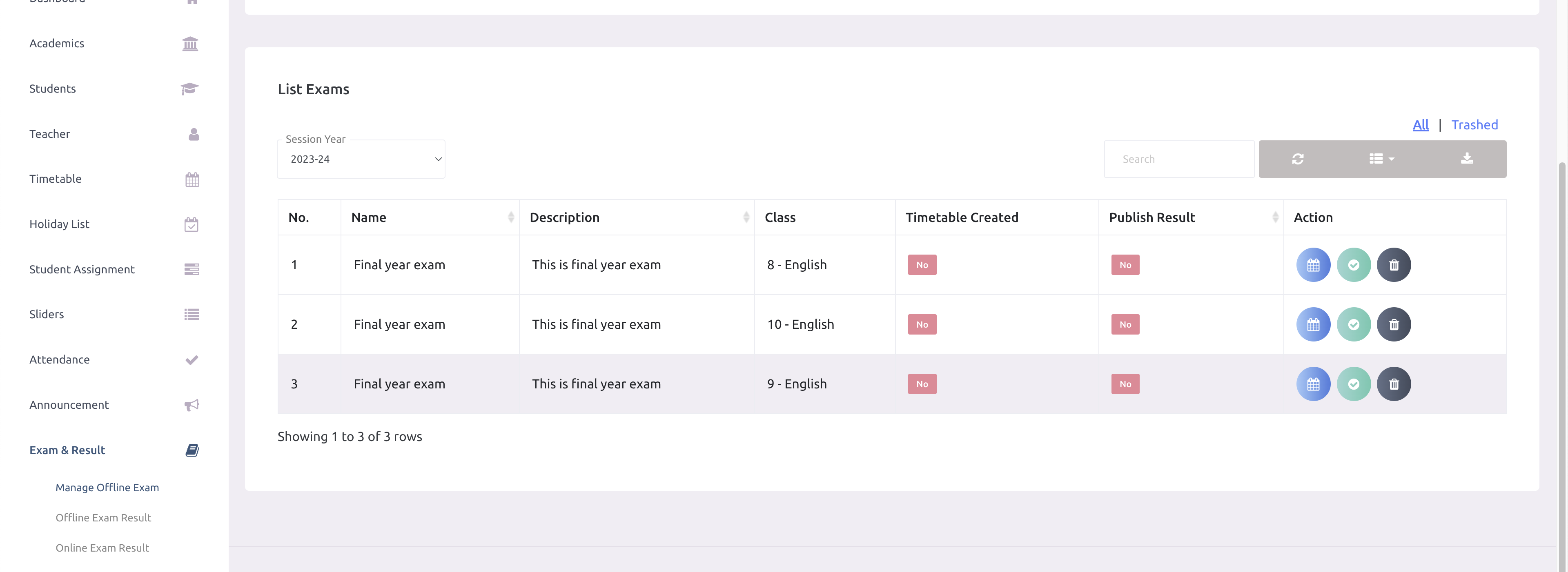1568x572 pixels.
Task: Toggle Publish Result status for 10 - English exam
Action: pos(1125,324)
